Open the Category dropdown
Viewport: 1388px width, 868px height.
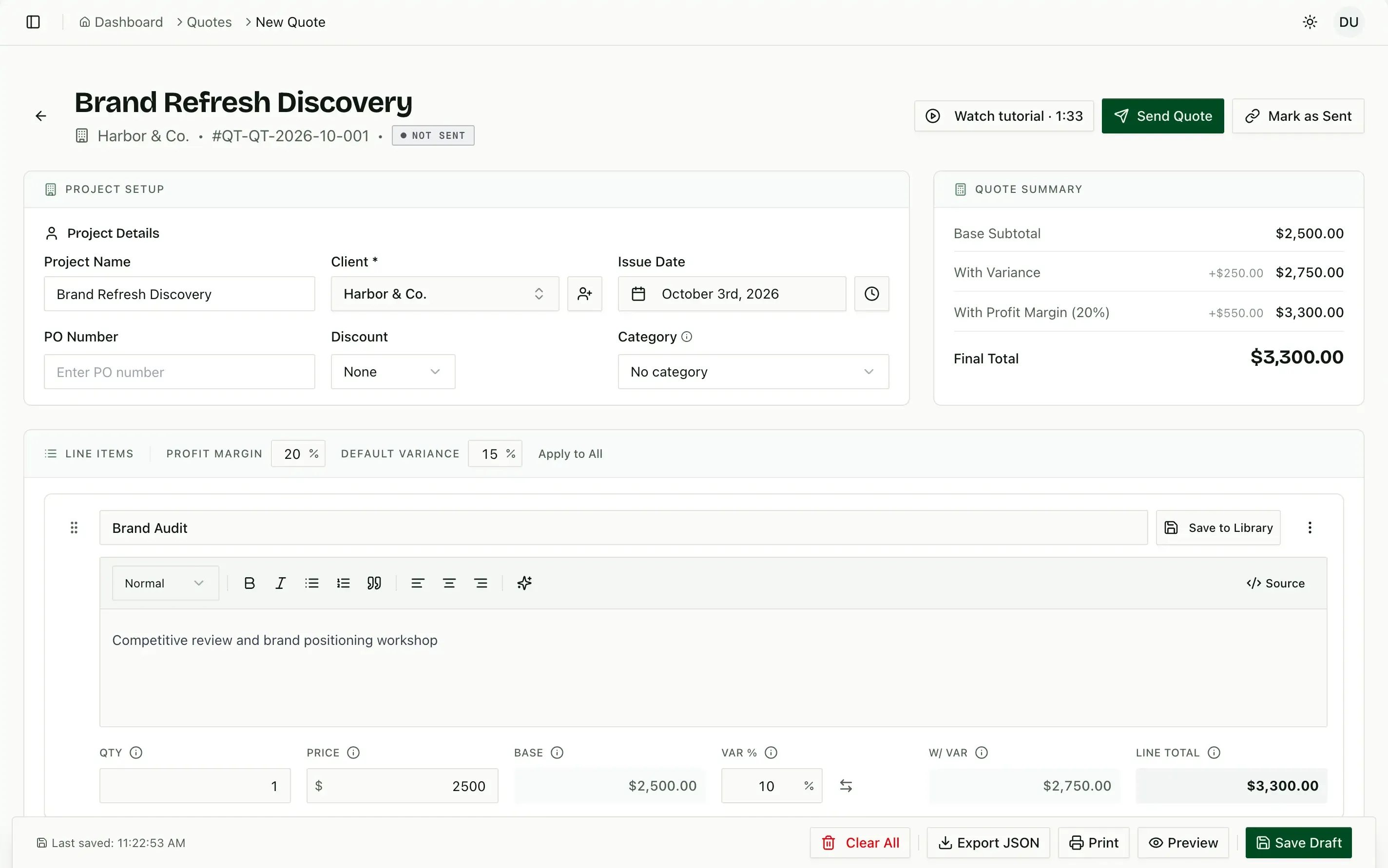[753, 372]
